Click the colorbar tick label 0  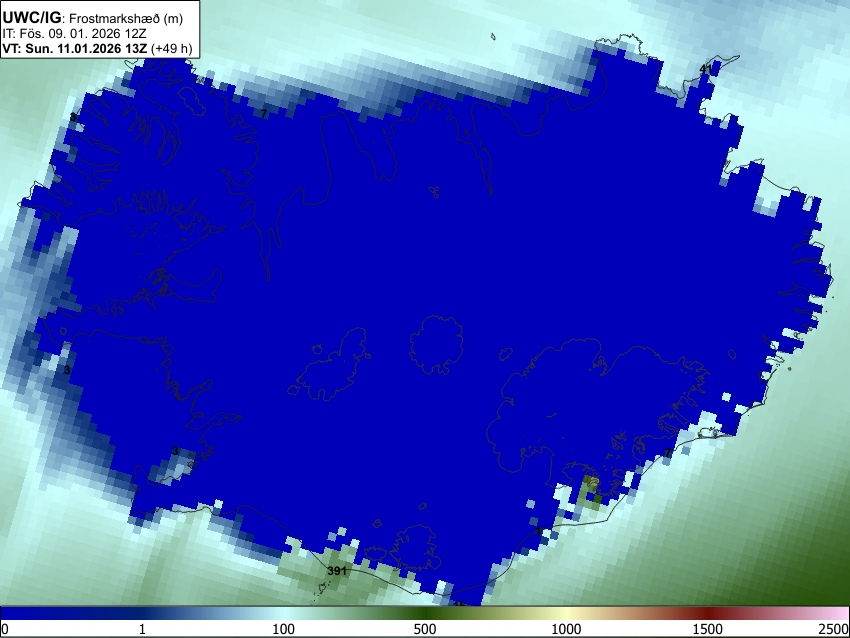[5, 629]
